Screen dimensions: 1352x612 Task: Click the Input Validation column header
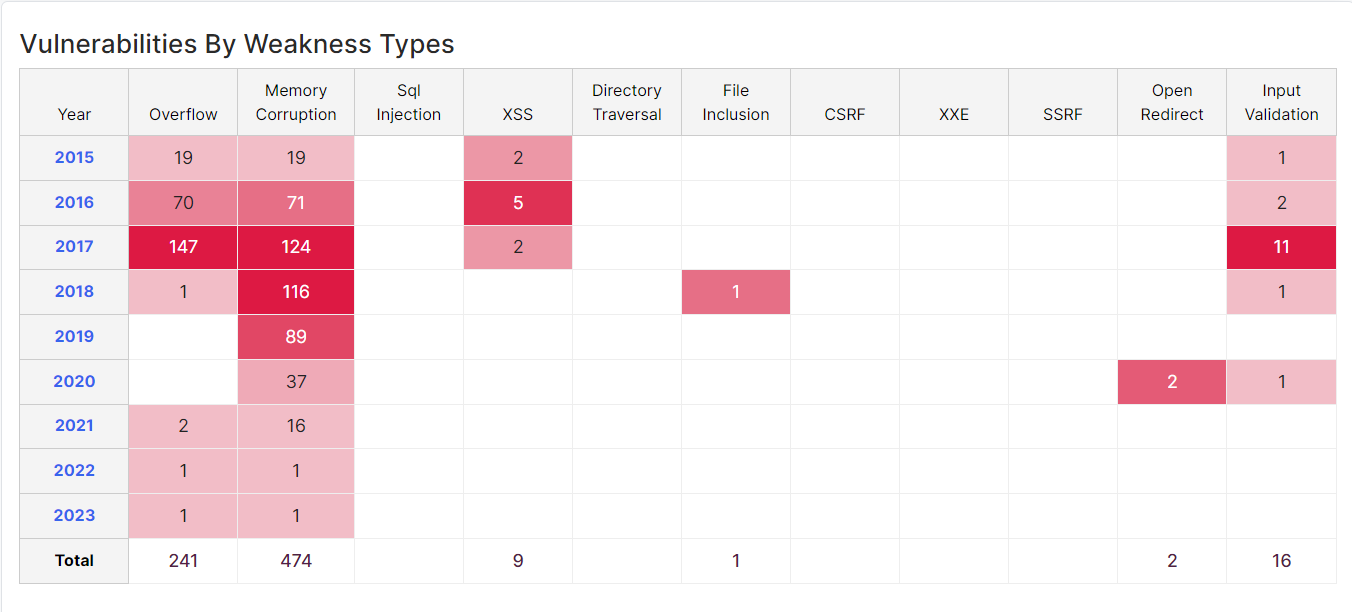pos(1281,102)
